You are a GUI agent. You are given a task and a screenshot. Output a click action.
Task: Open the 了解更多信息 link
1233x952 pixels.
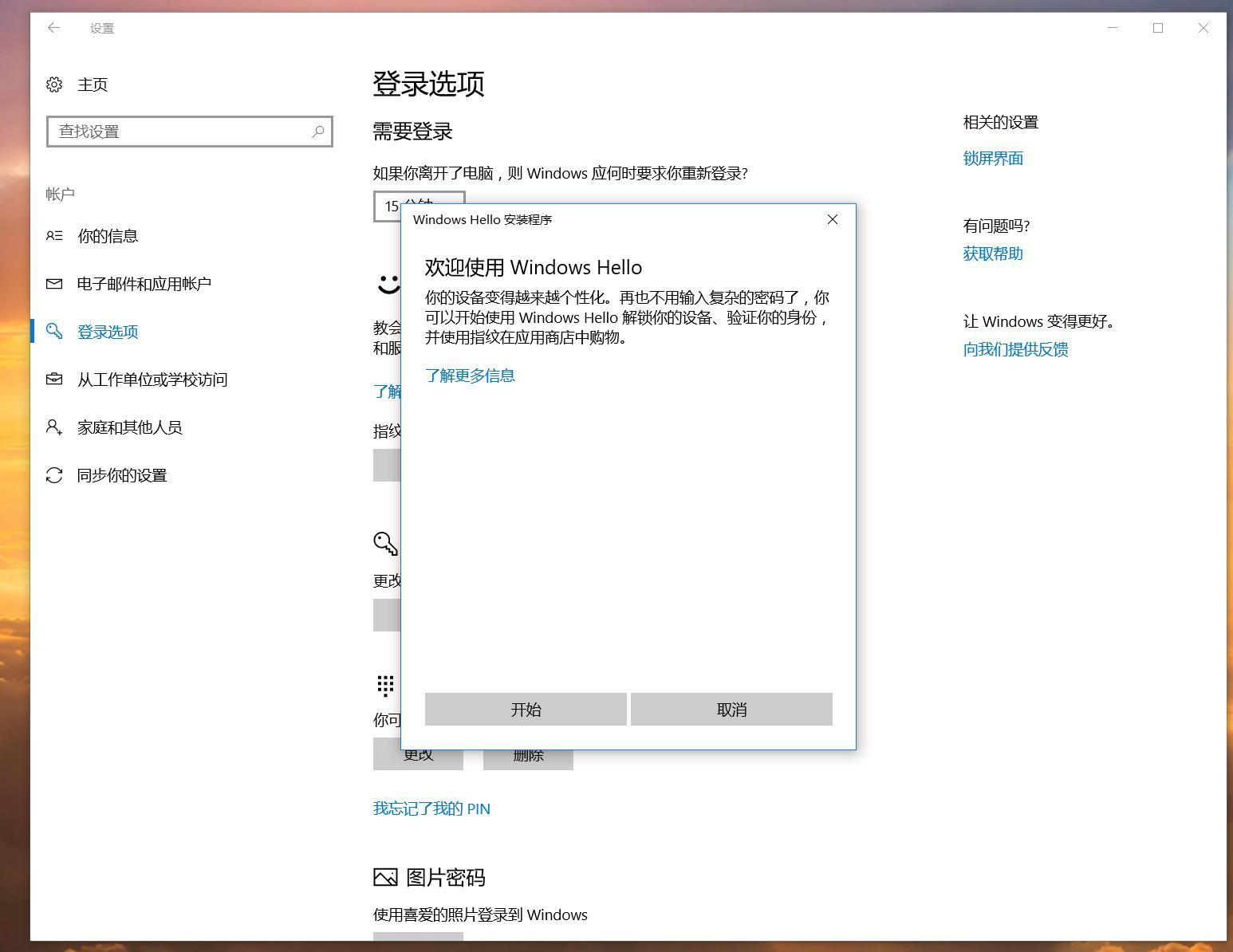point(471,375)
